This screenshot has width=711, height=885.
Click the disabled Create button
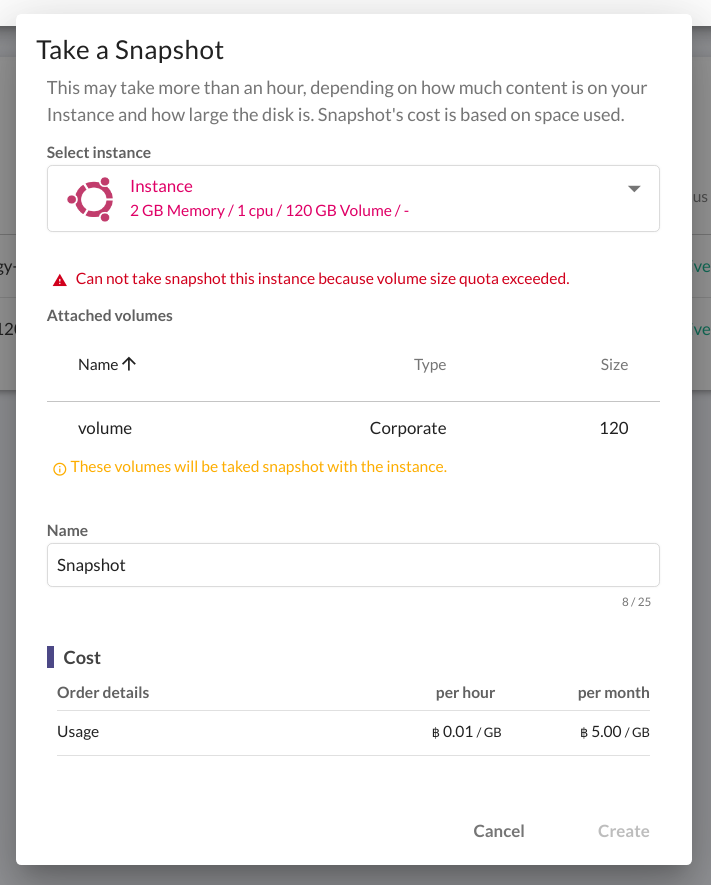coord(624,831)
